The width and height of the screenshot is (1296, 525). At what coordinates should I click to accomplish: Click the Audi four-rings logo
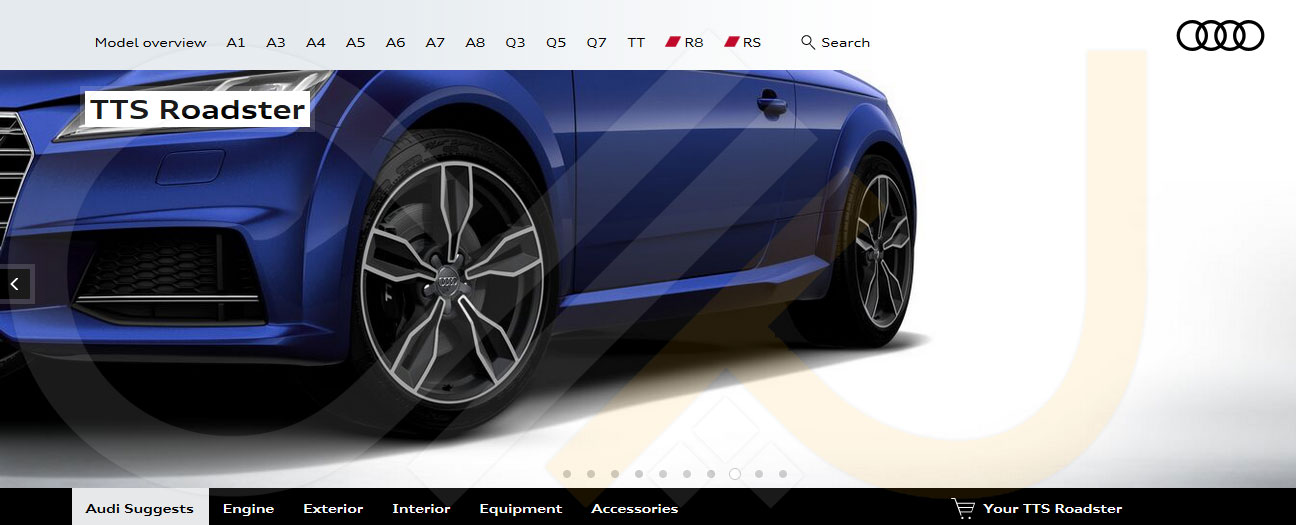(x=1220, y=36)
